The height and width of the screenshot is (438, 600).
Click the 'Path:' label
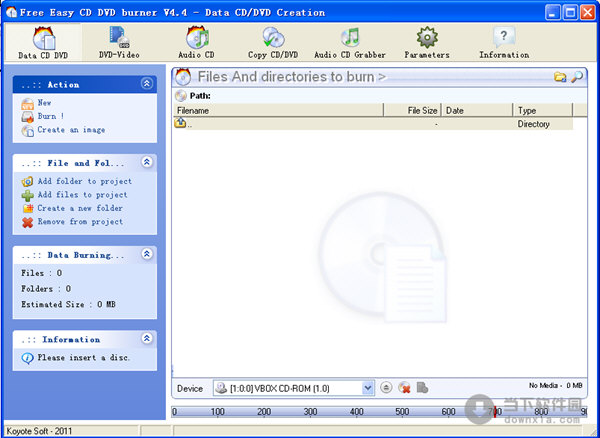point(200,96)
